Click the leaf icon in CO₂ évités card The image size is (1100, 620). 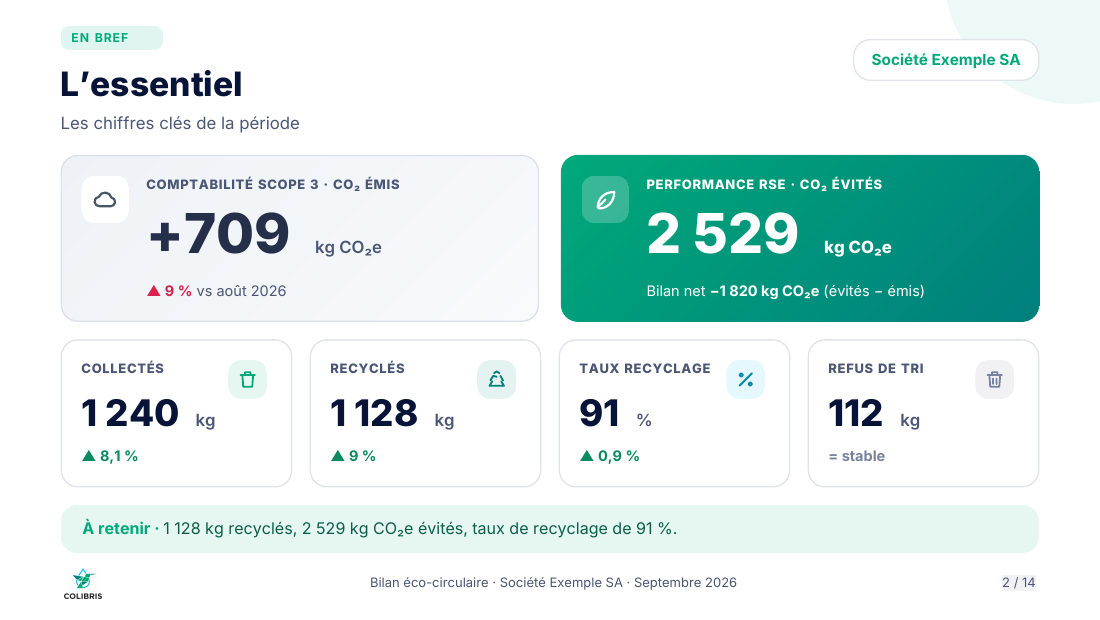605,200
